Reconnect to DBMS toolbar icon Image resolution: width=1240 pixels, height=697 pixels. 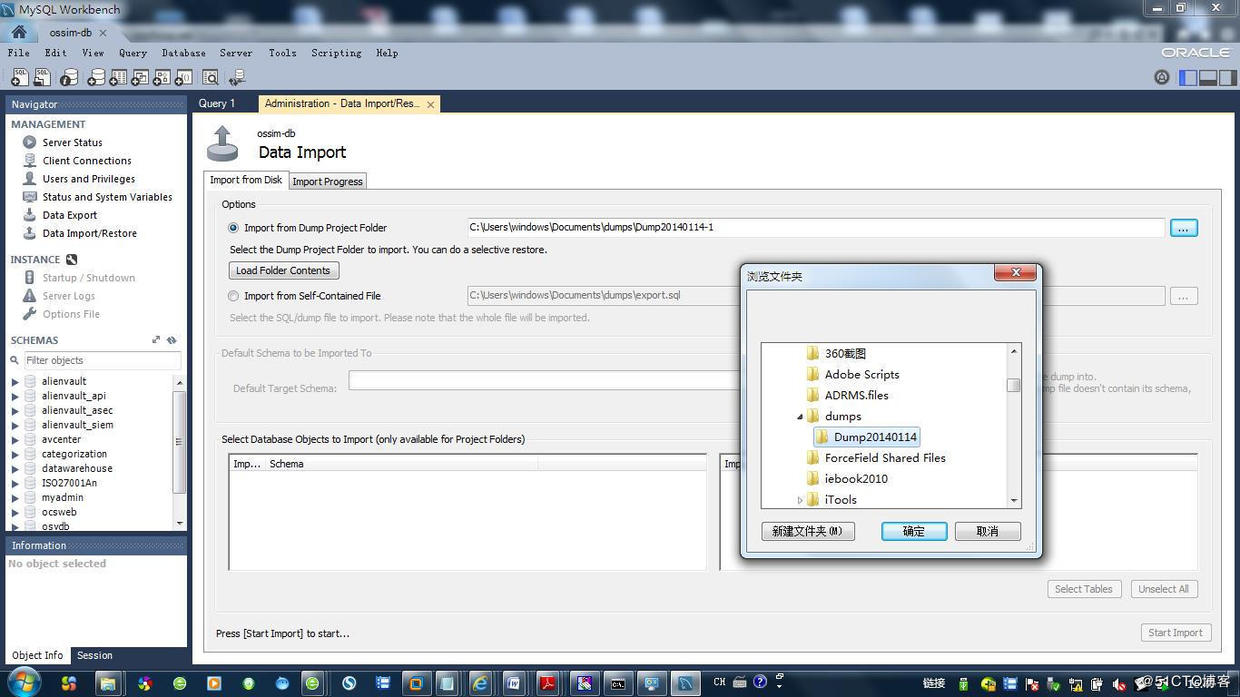point(237,77)
